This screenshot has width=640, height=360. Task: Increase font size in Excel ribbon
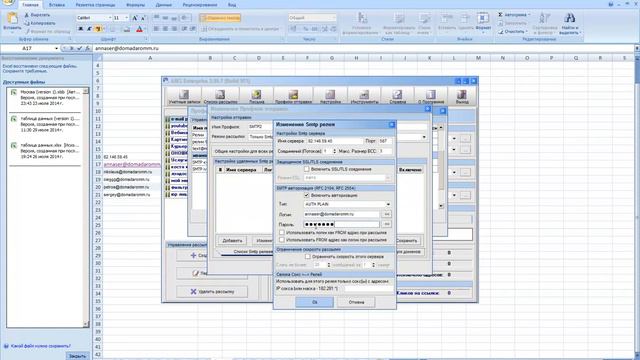click(135, 18)
